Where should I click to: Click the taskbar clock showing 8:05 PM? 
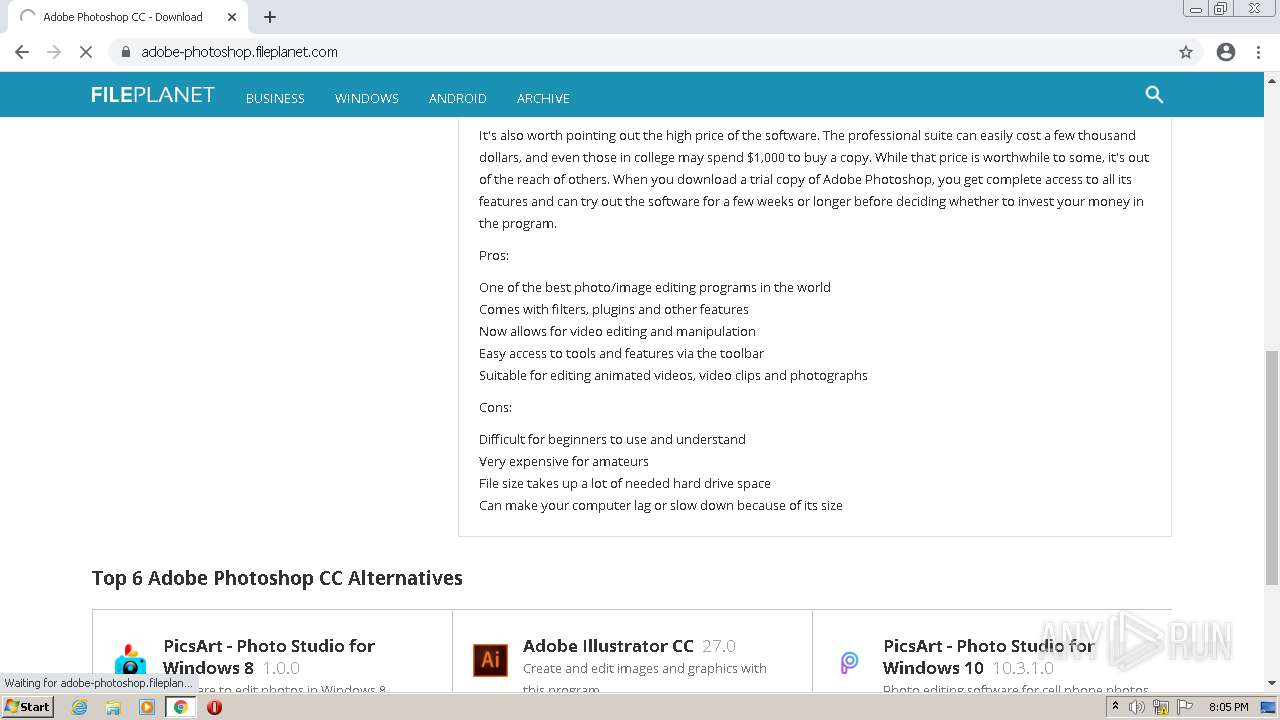tap(1228, 707)
